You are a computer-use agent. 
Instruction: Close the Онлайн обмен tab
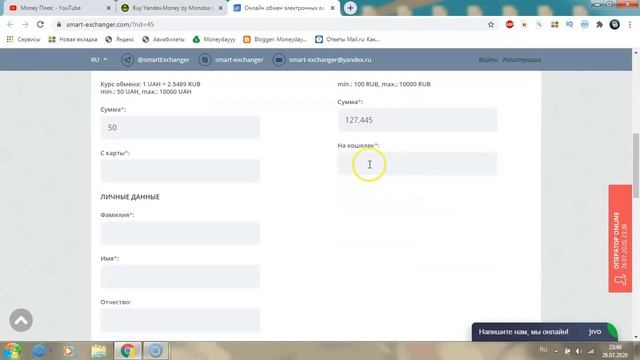click(x=333, y=8)
